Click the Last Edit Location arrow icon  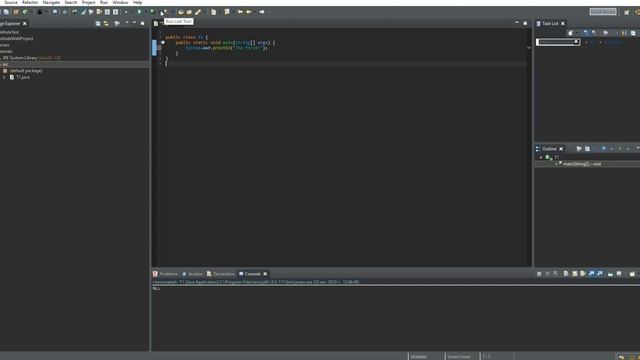coord(240,12)
